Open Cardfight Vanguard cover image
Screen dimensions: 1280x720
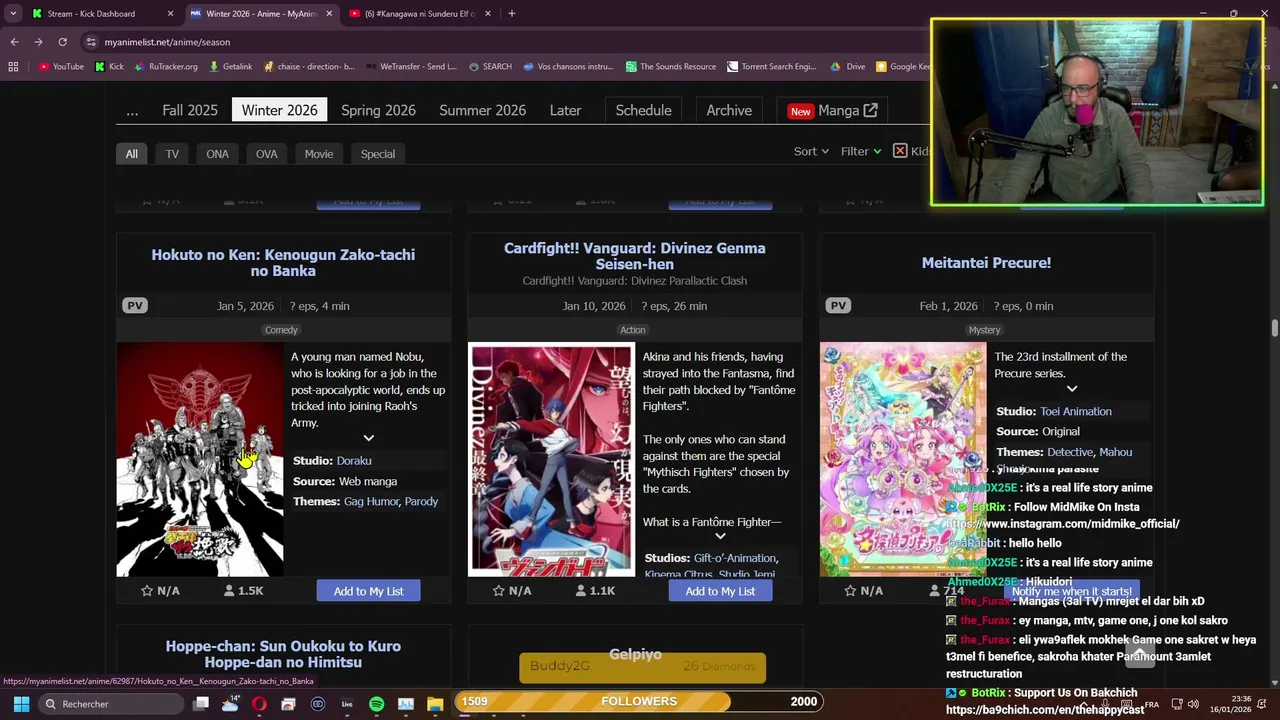(551, 460)
